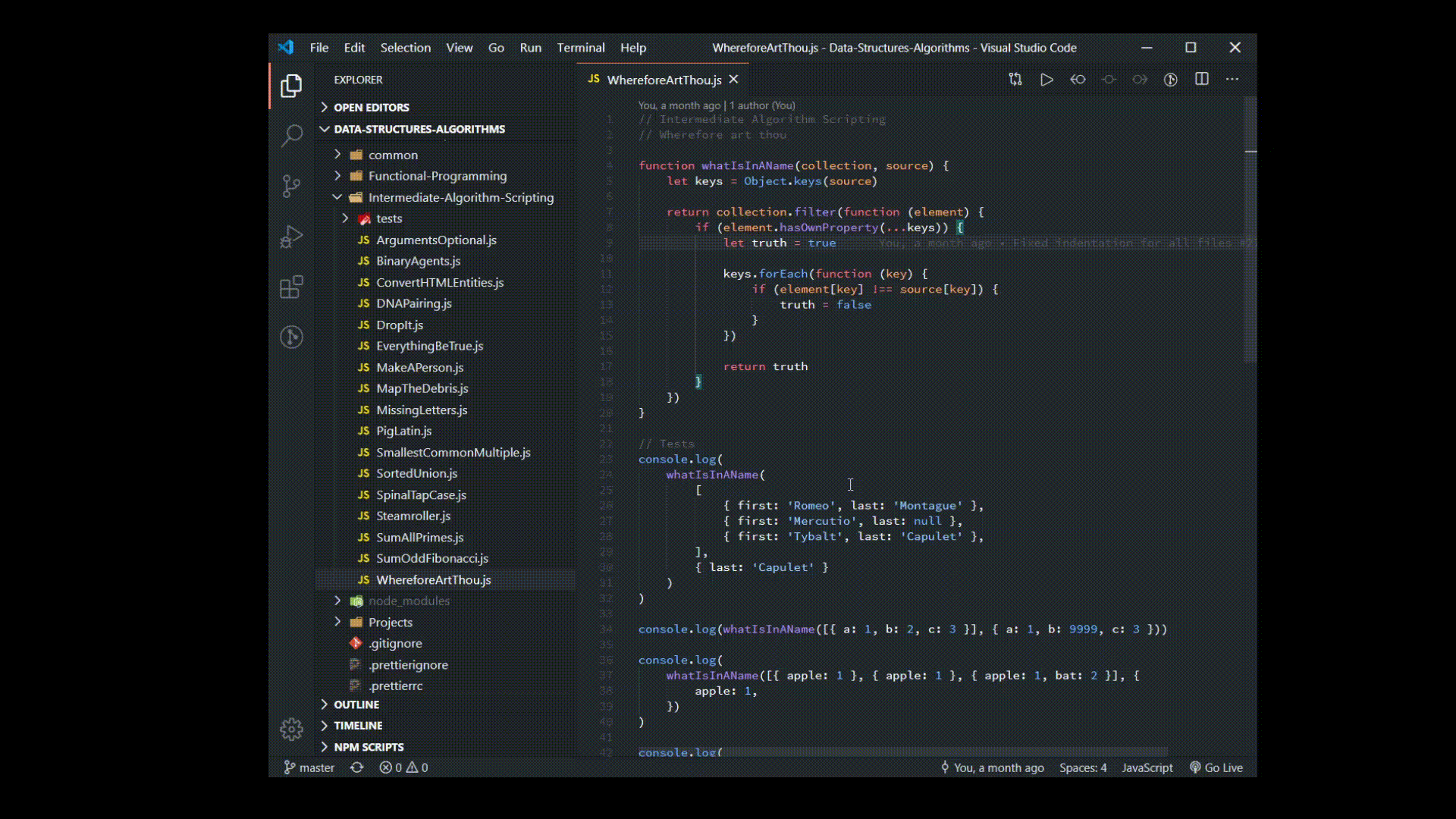Start the server with Go Live

(x=1216, y=767)
